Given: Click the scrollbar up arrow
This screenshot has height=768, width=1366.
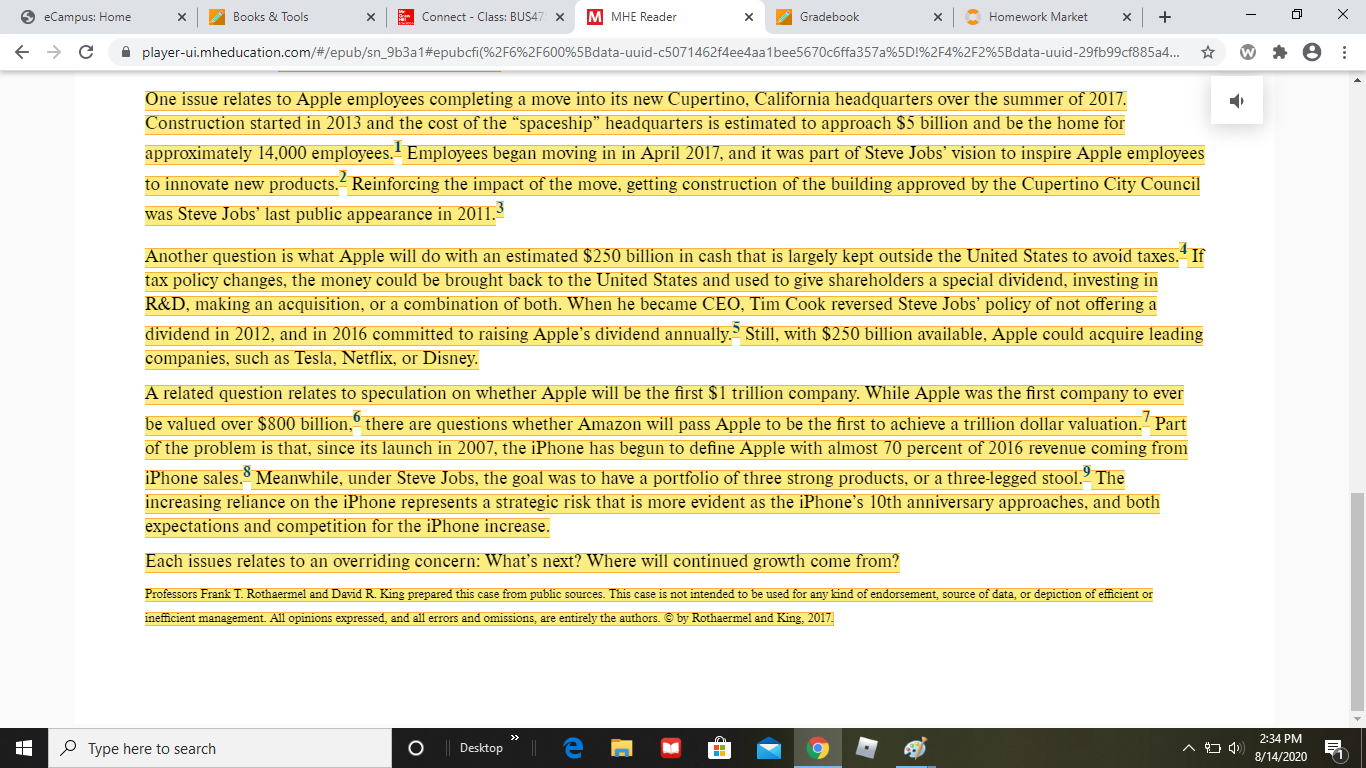Looking at the screenshot, I should (x=1357, y=79).
